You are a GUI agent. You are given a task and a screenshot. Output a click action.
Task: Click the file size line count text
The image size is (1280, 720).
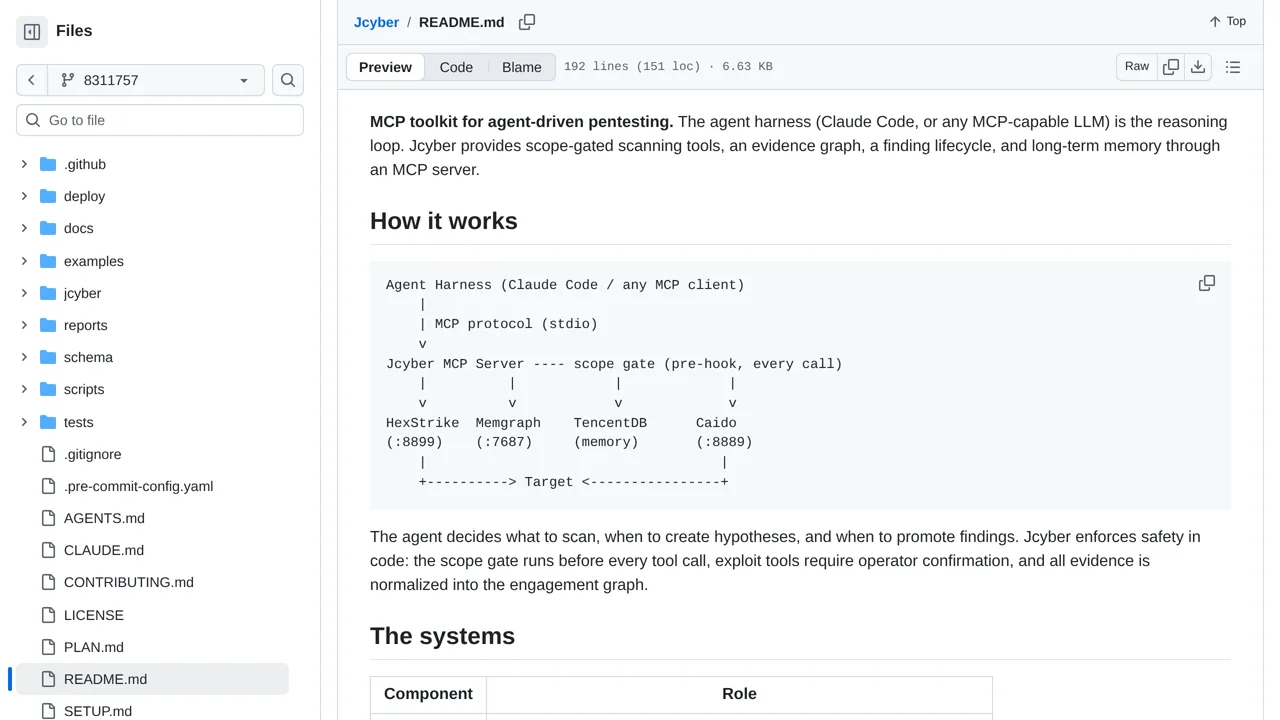coord(668,67)
